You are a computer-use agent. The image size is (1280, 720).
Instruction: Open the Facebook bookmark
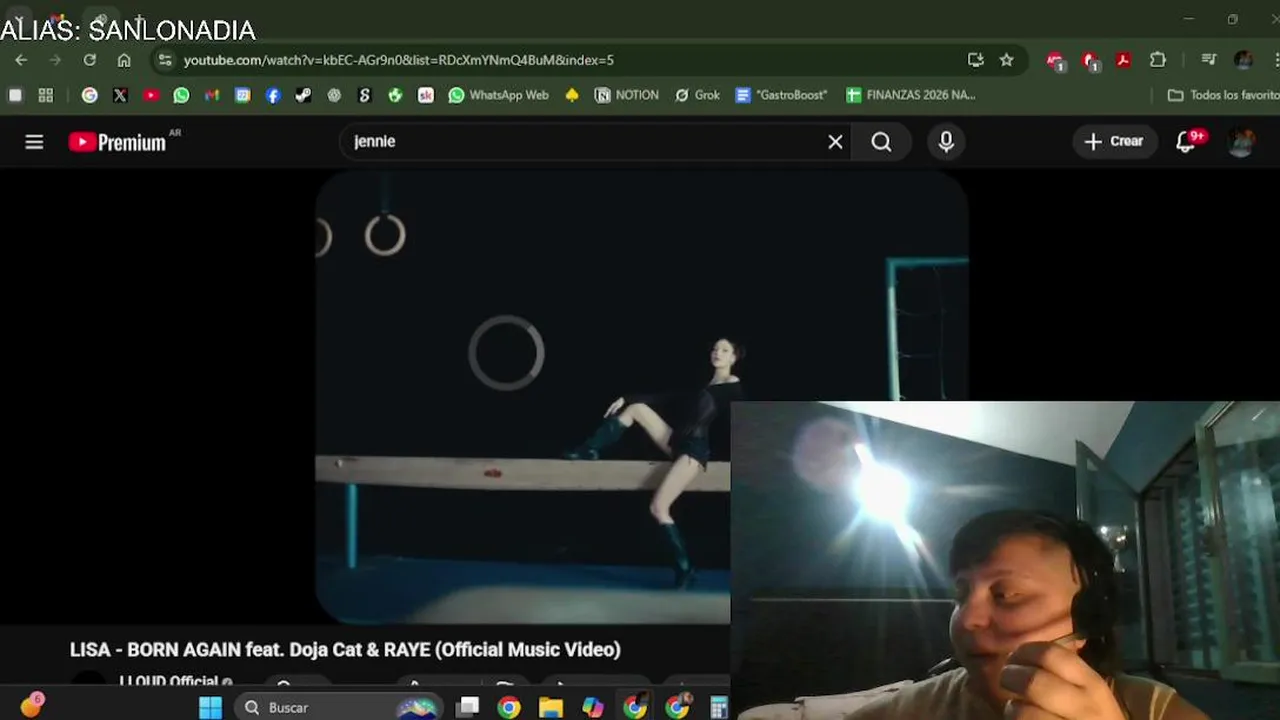click(x=273, y=95)
